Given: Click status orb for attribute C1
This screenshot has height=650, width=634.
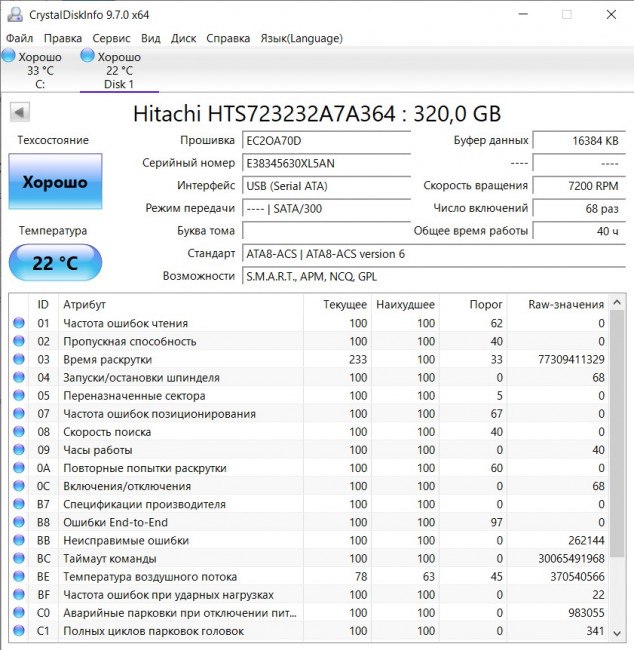Looking at the screenshot, I should coord(19,631).
